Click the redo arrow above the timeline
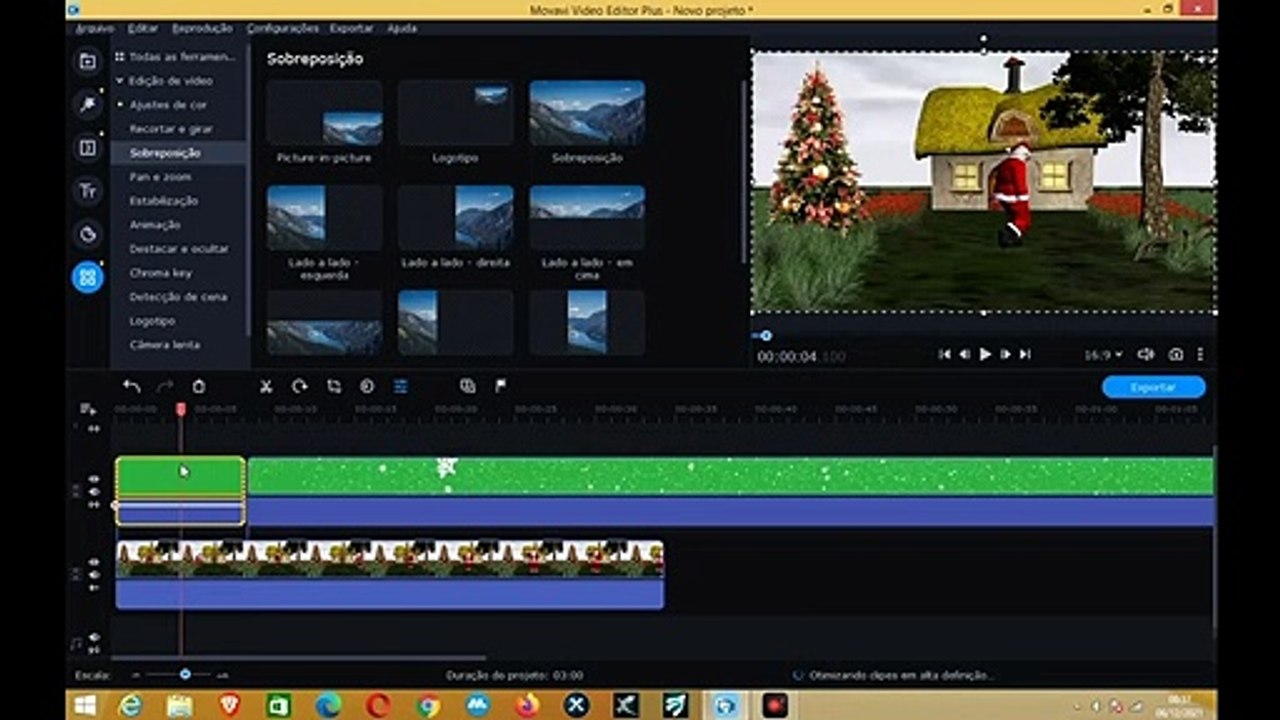 click(166, 386)
